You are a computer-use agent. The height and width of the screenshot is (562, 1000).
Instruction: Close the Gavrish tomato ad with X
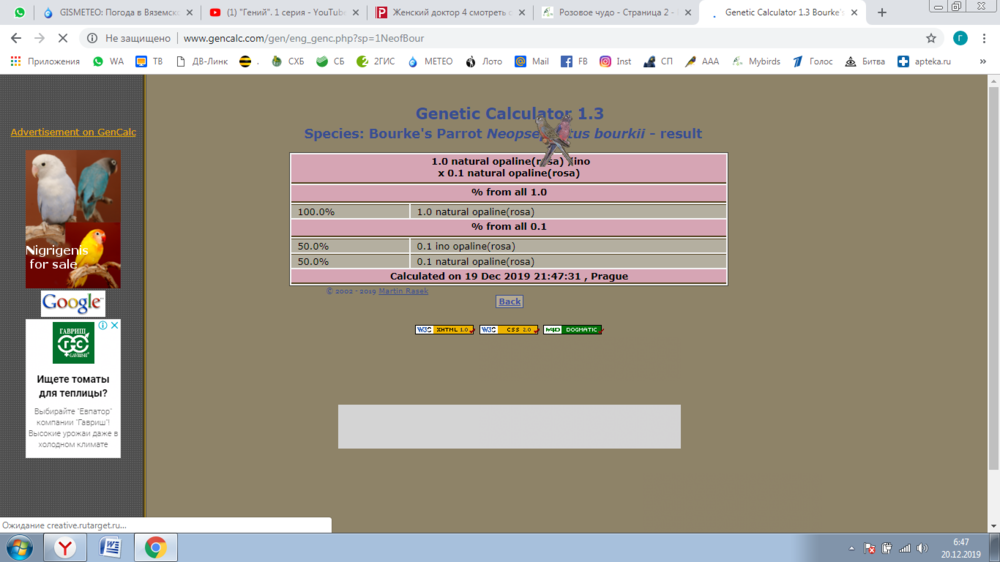coord(115,325)
